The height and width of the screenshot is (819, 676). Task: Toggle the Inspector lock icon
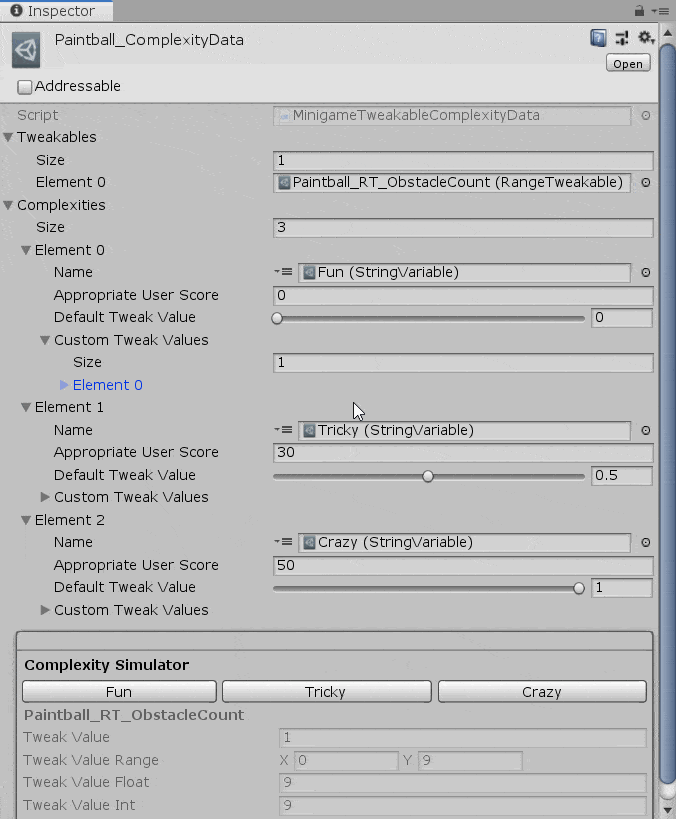(x=640, y=10)
